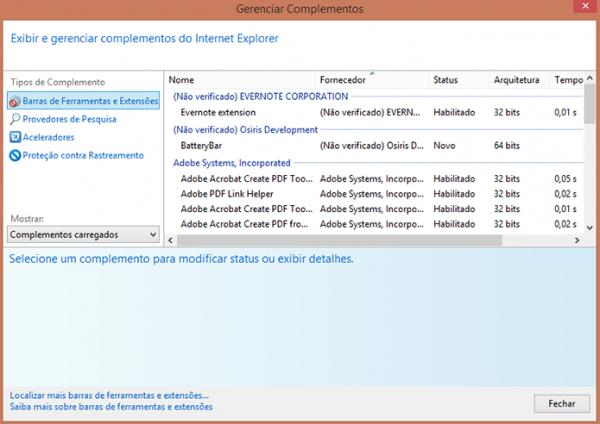Open Localizar mais barras de ferramentas link

tap(109, 395)
